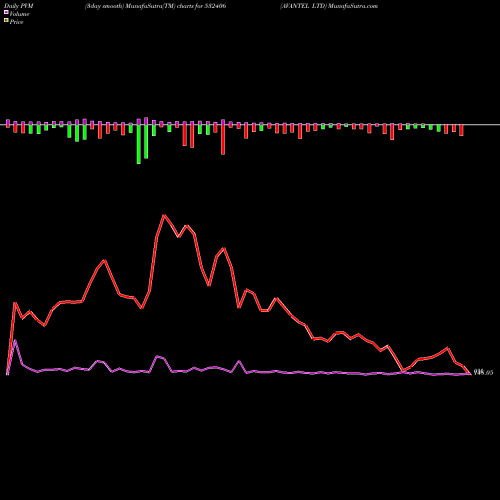Click the first spike of the magenta volume line
The image size is (500, 500).
(15, 340)
